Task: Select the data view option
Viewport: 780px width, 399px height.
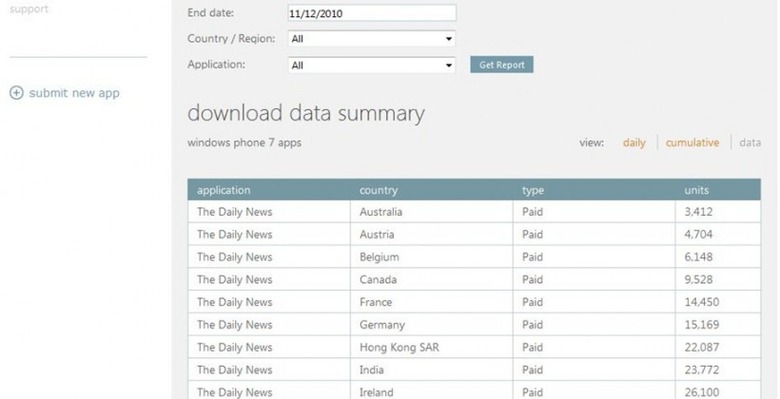Action: click(750, 143)
